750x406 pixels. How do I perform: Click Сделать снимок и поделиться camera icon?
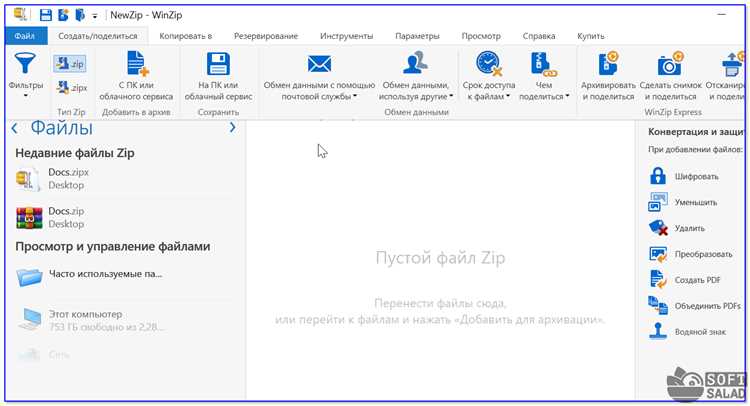pyautogui.click(x=670, y=64)
